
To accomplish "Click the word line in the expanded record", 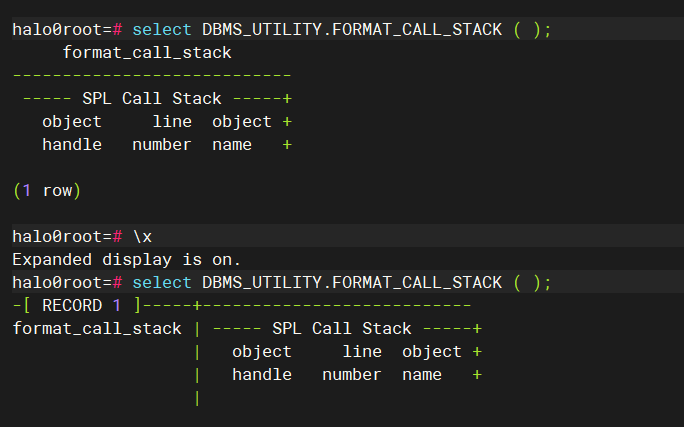I will click(x=362, y=352).
